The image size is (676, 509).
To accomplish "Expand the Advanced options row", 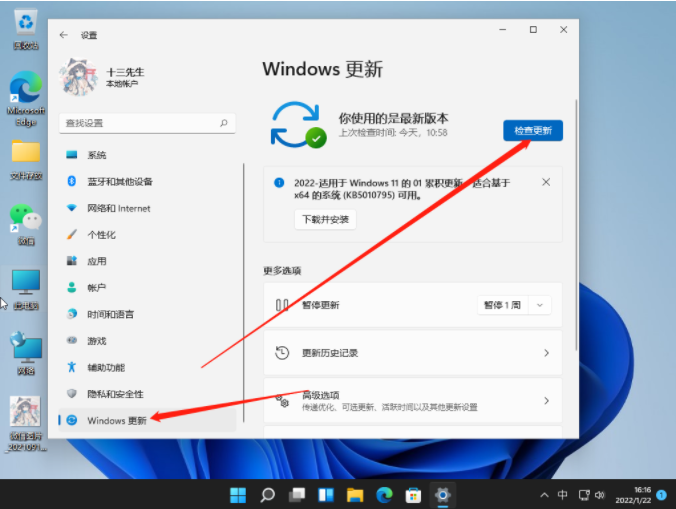I will pos(413,400).
